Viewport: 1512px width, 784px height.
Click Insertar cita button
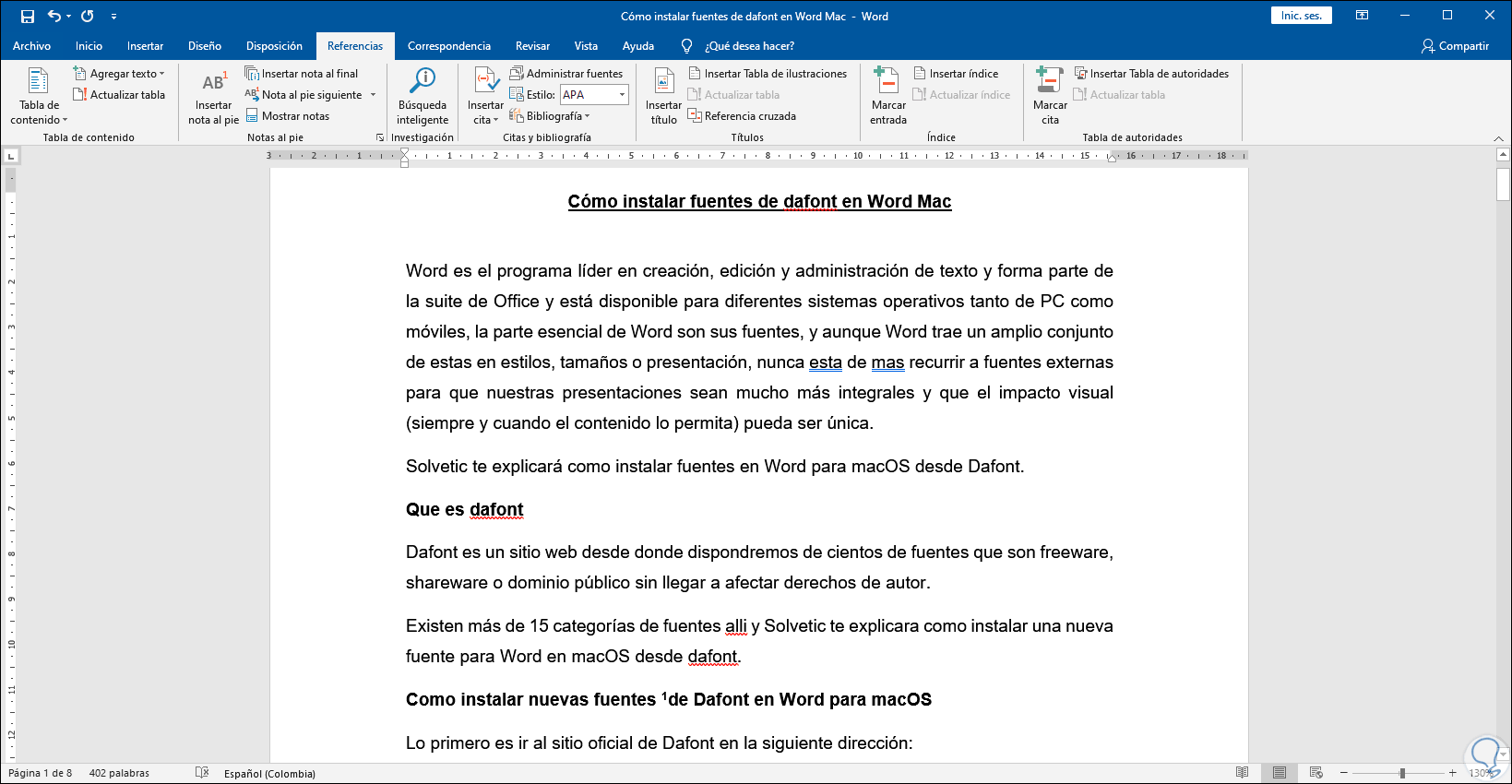[485, 96]
